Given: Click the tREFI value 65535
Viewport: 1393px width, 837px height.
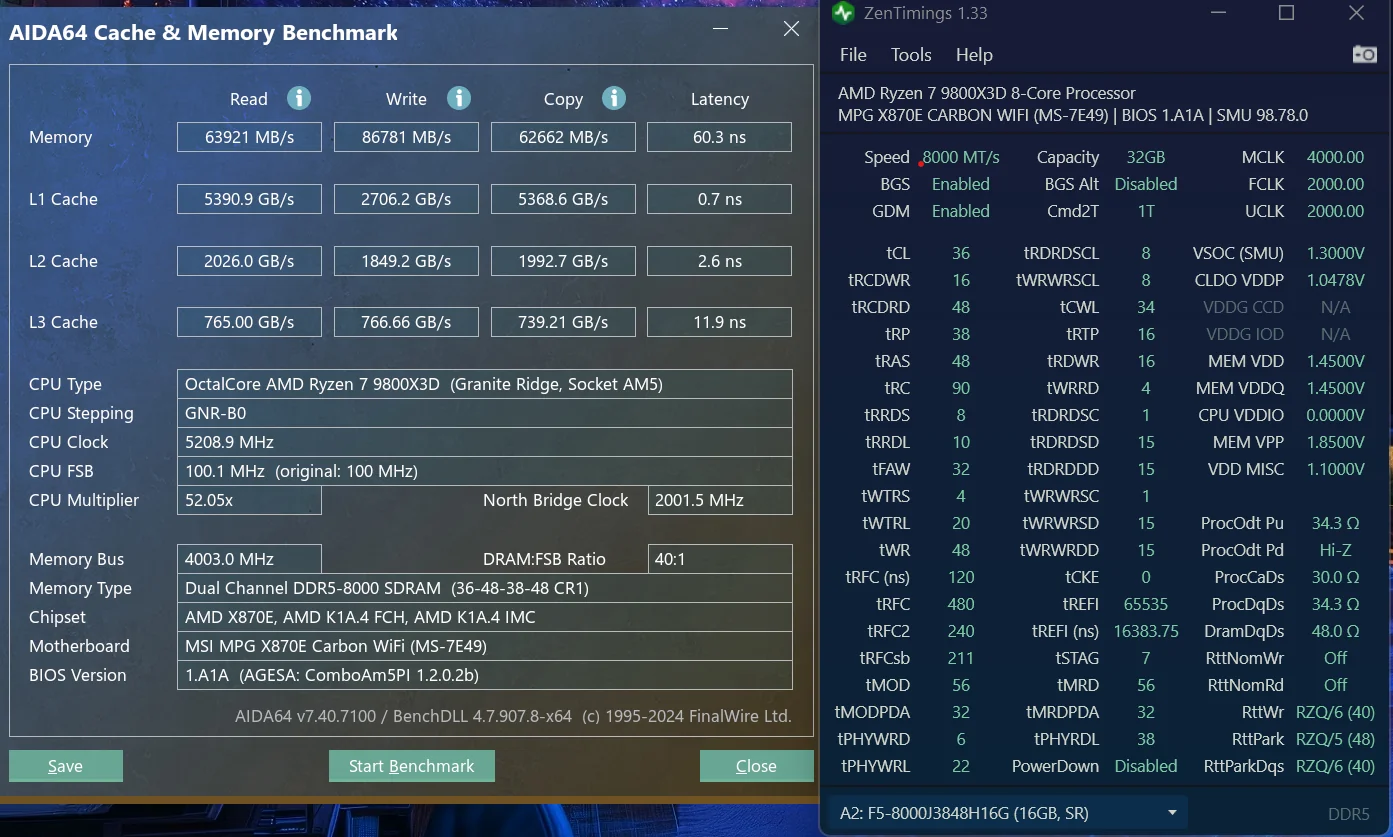Looking at the screenshot, I should 1146,604.
